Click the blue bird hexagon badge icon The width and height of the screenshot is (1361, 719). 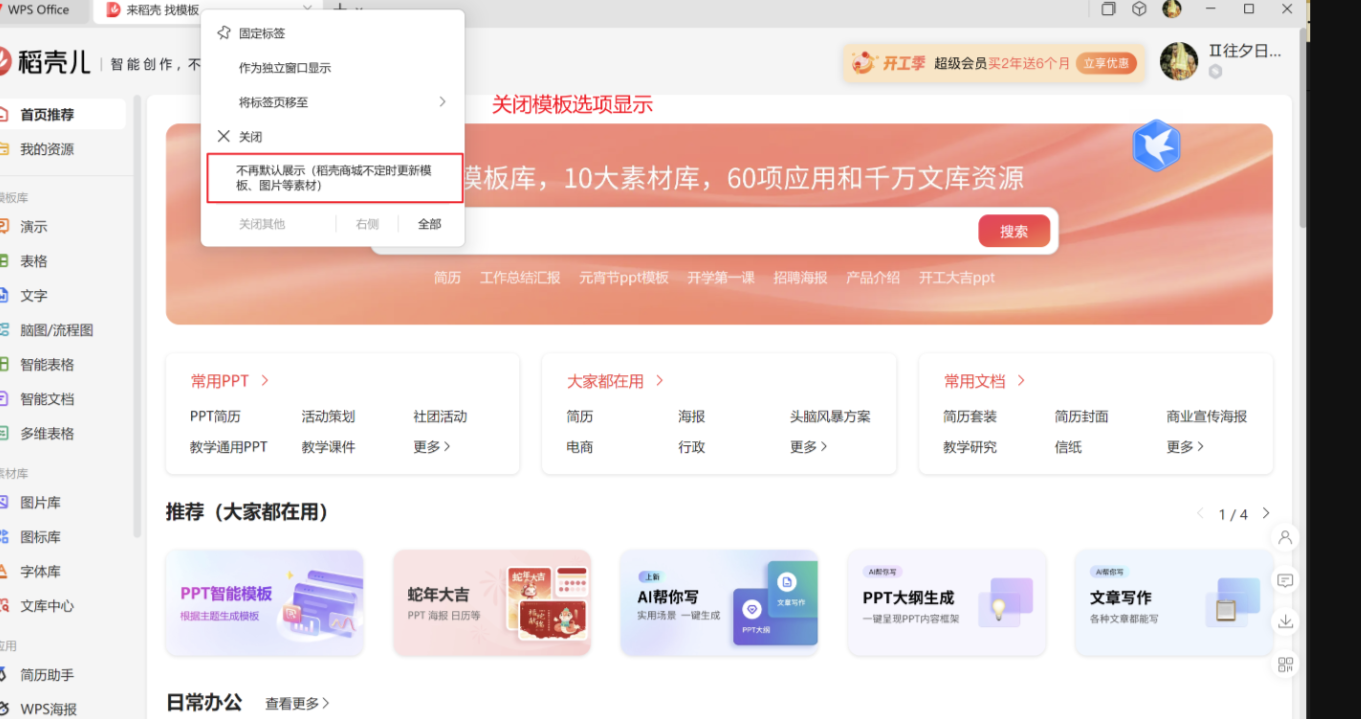coord(1156,146)
